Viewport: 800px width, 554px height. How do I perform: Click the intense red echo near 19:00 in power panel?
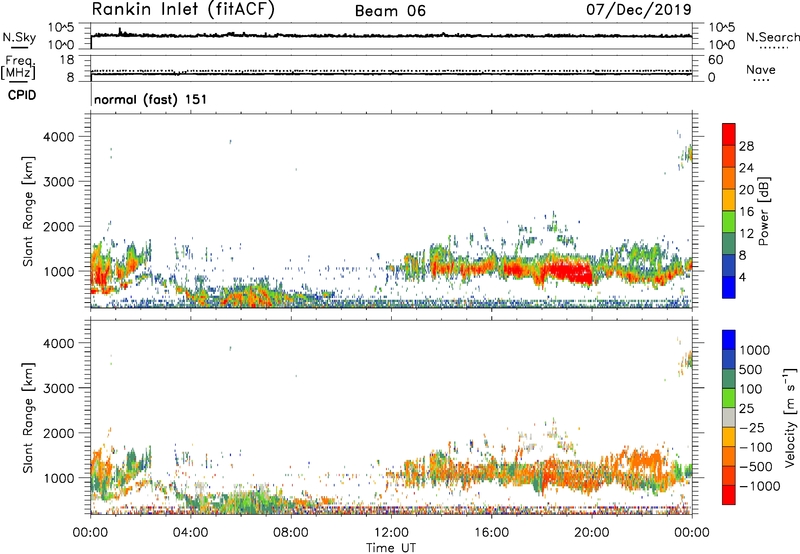point(566,270)
